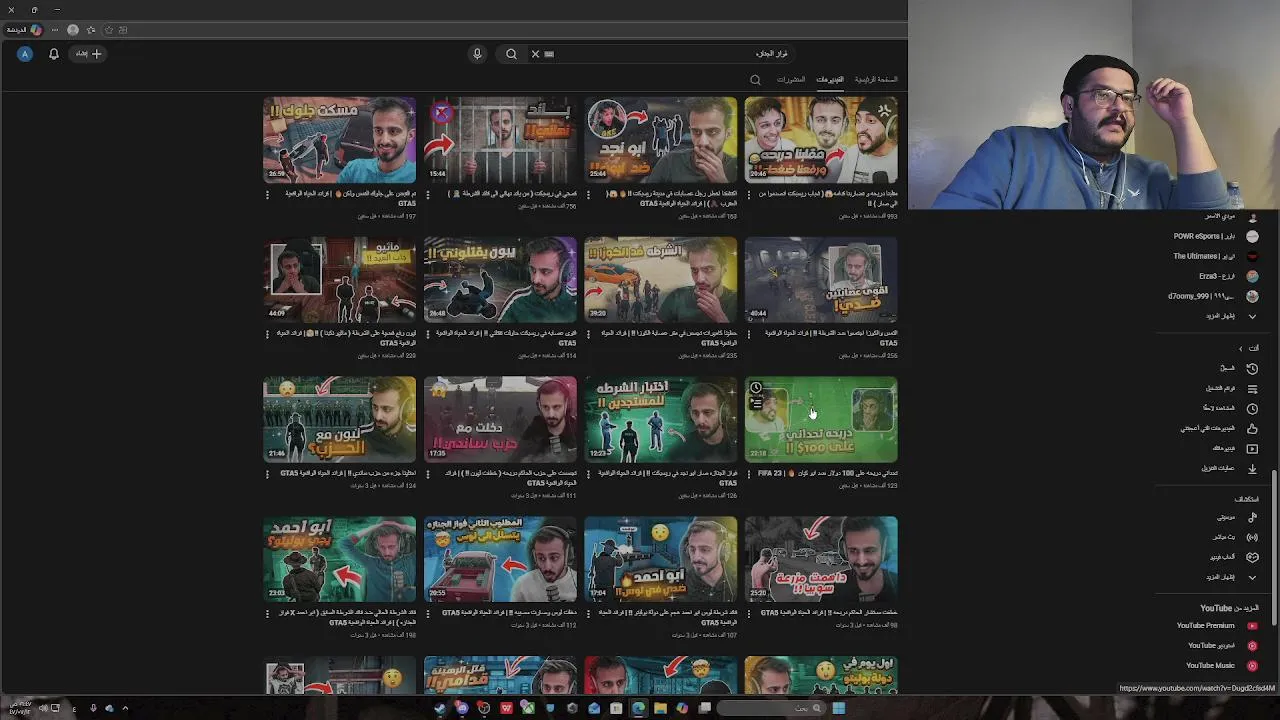Viewport: 1280px width, 720px height.
Task: Open the 20:55 red truck thumbnail
Action: (x=500, y=560)
